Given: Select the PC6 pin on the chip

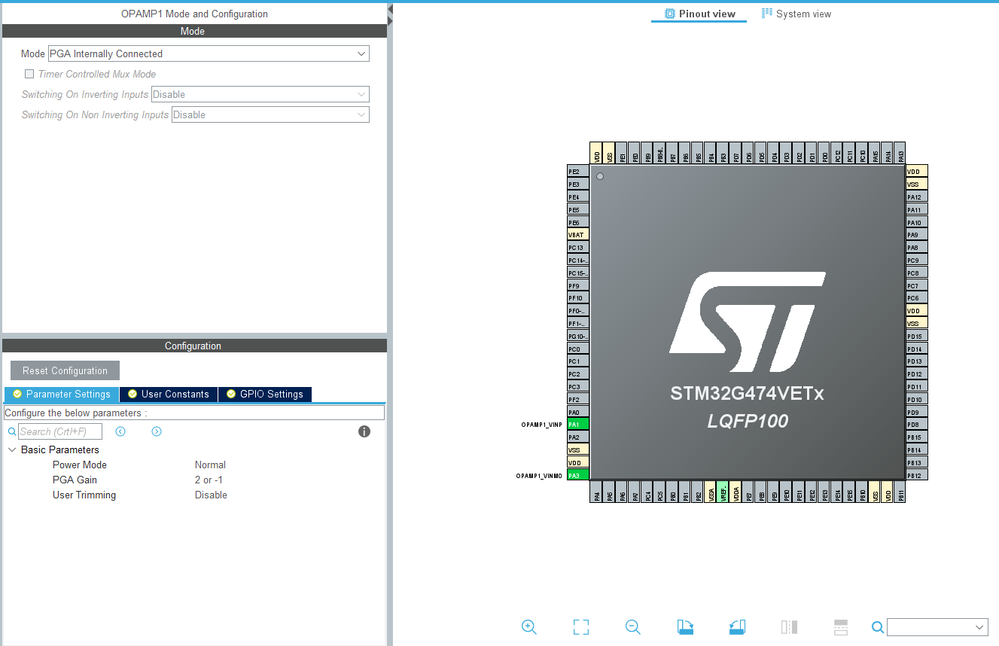Looking at the screenshot, I should 917,298.
